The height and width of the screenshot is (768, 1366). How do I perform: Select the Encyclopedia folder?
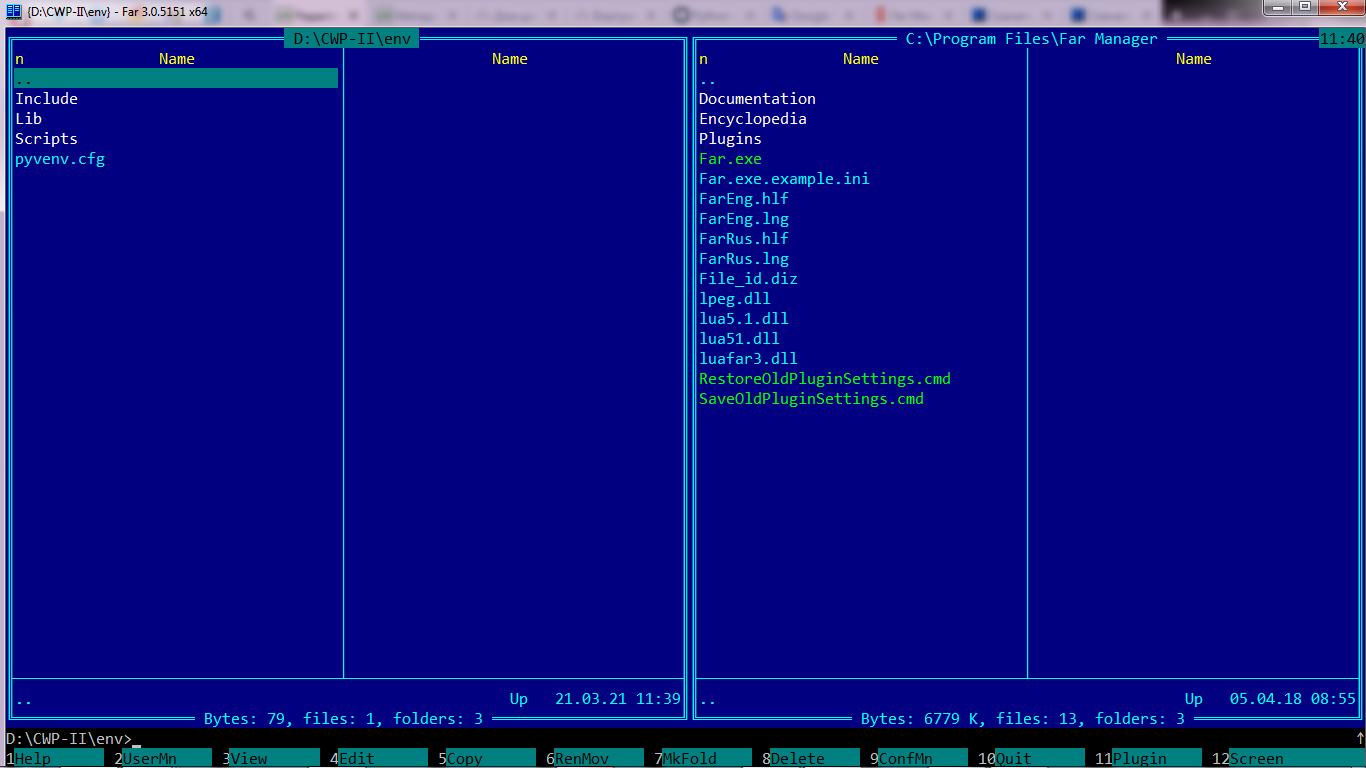point(752,119)
